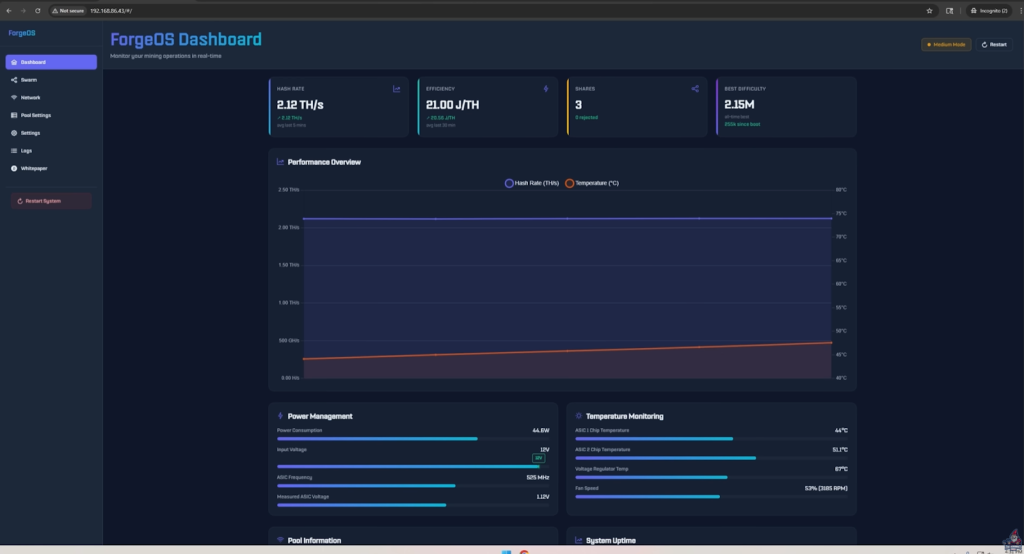
Task: Click the Temperature Monitoring sun icon
Action: coord(578,416)
